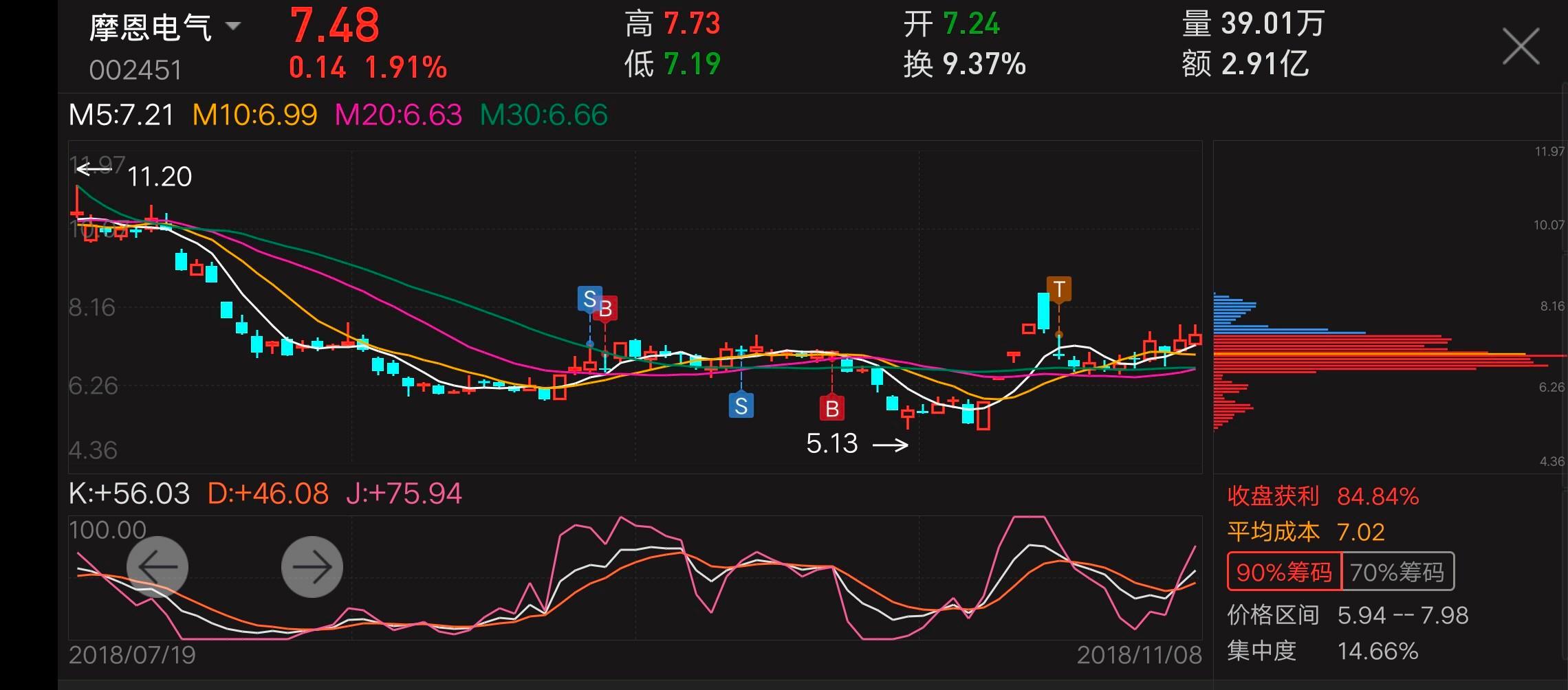Click the D:+46.08 indicator value
This screenshot has height=690, width=1568.
click(268, 493)
